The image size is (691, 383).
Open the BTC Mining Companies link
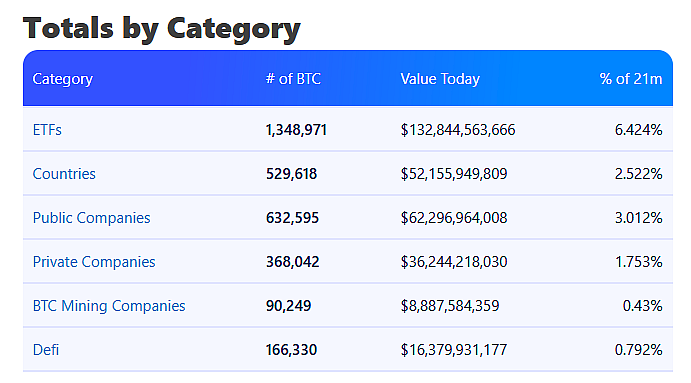tap(109, 306)
